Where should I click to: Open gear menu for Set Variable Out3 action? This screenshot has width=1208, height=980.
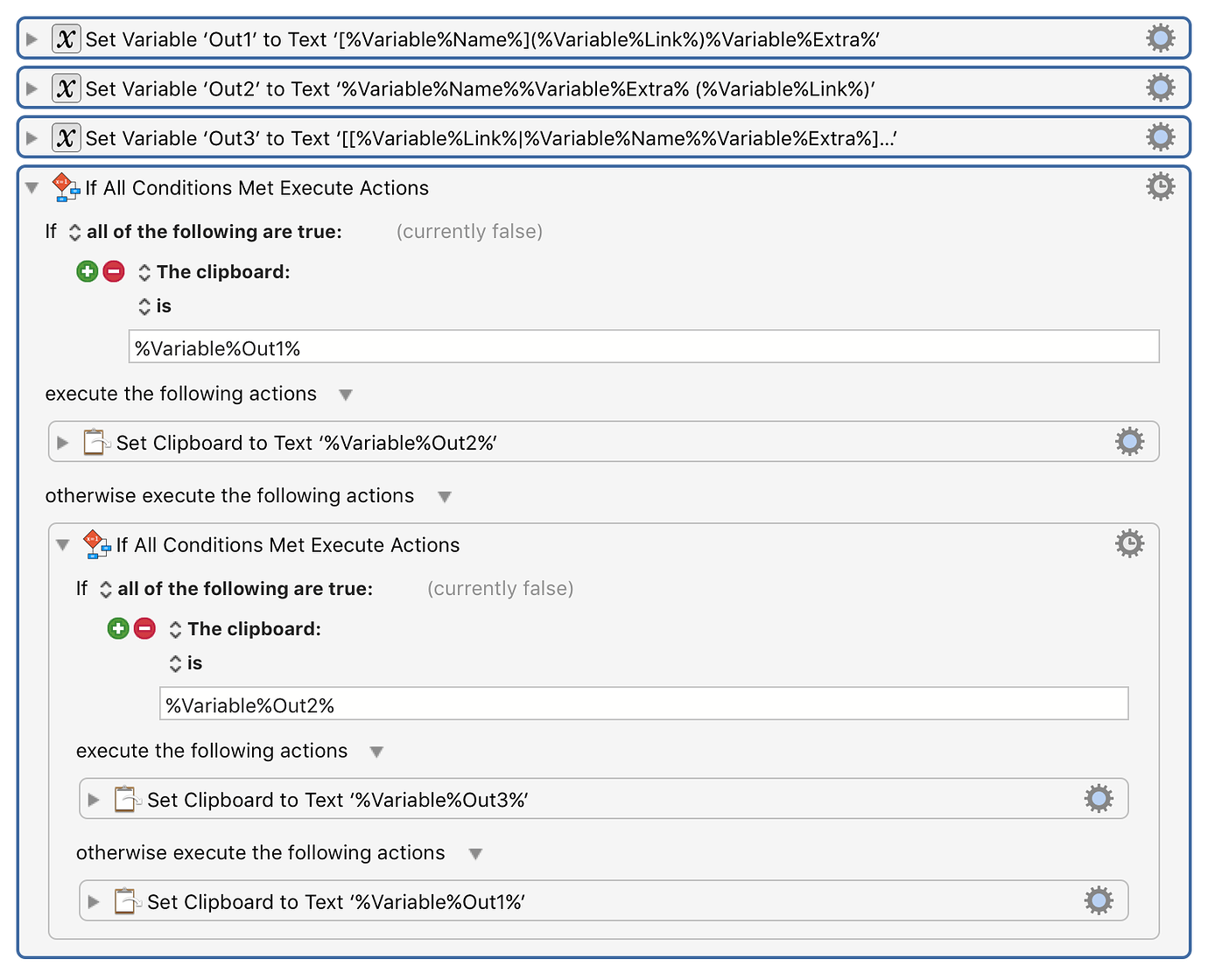click(1160, 137)
